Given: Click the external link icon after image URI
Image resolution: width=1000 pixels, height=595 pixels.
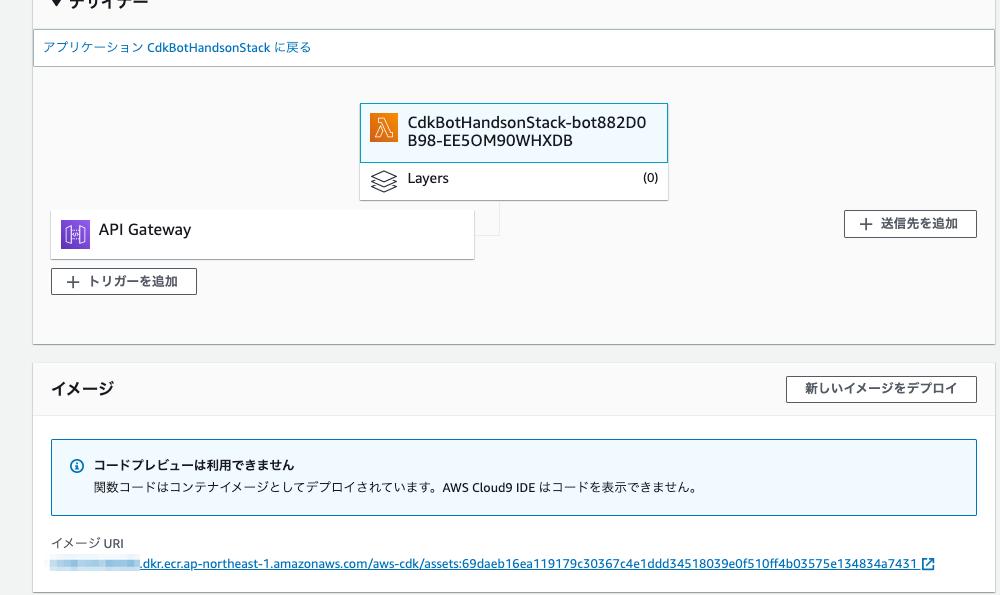Looking at the screenshot, I should (x=929, y=564).
